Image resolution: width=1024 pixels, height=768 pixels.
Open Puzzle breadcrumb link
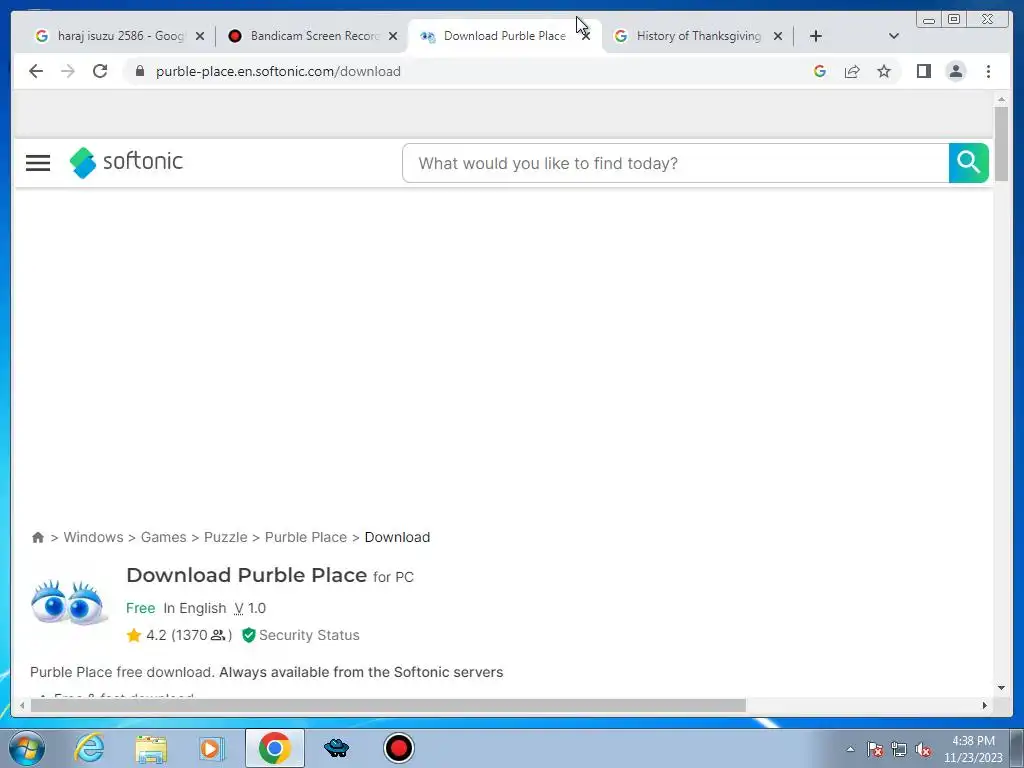(x=225, y=537)
